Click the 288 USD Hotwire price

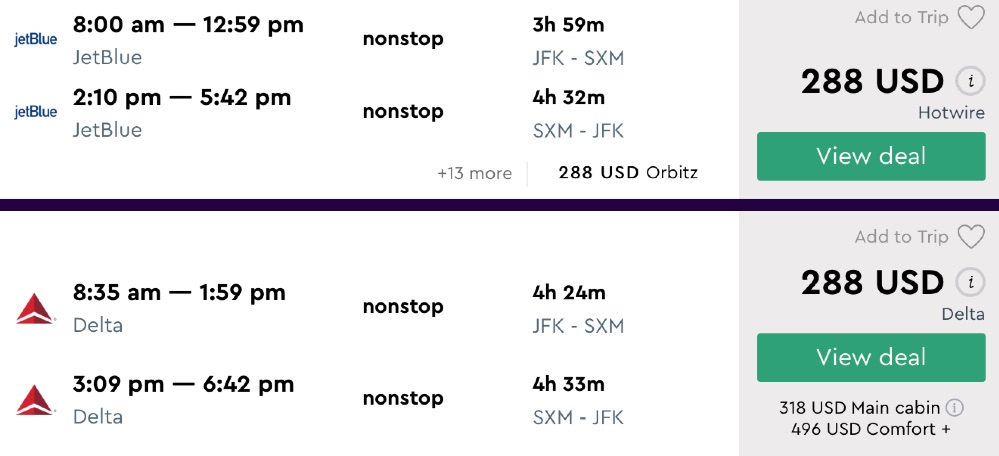click(x=872, y=82)
